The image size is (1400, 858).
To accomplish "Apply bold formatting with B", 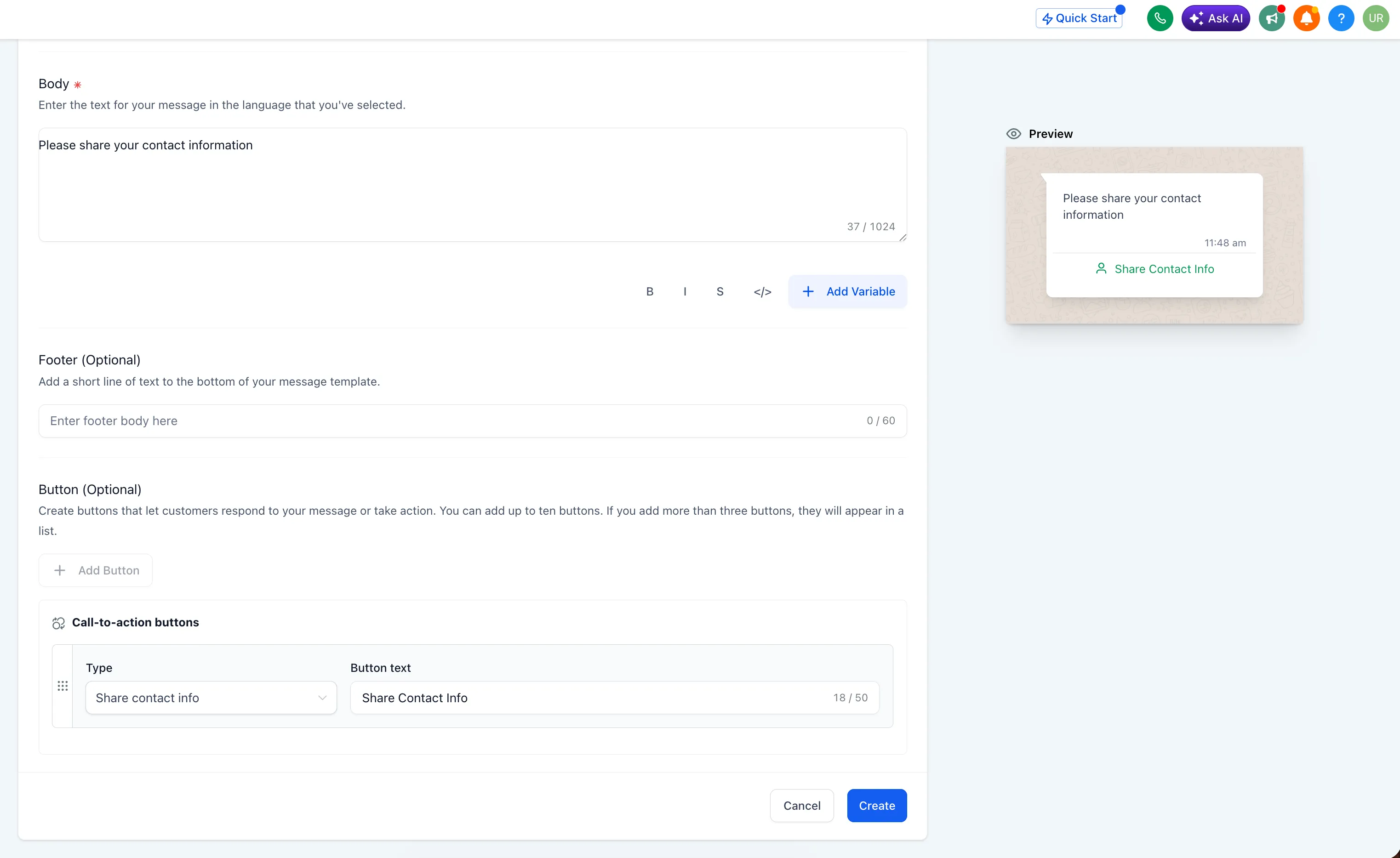I will click(x=650, y=292).
